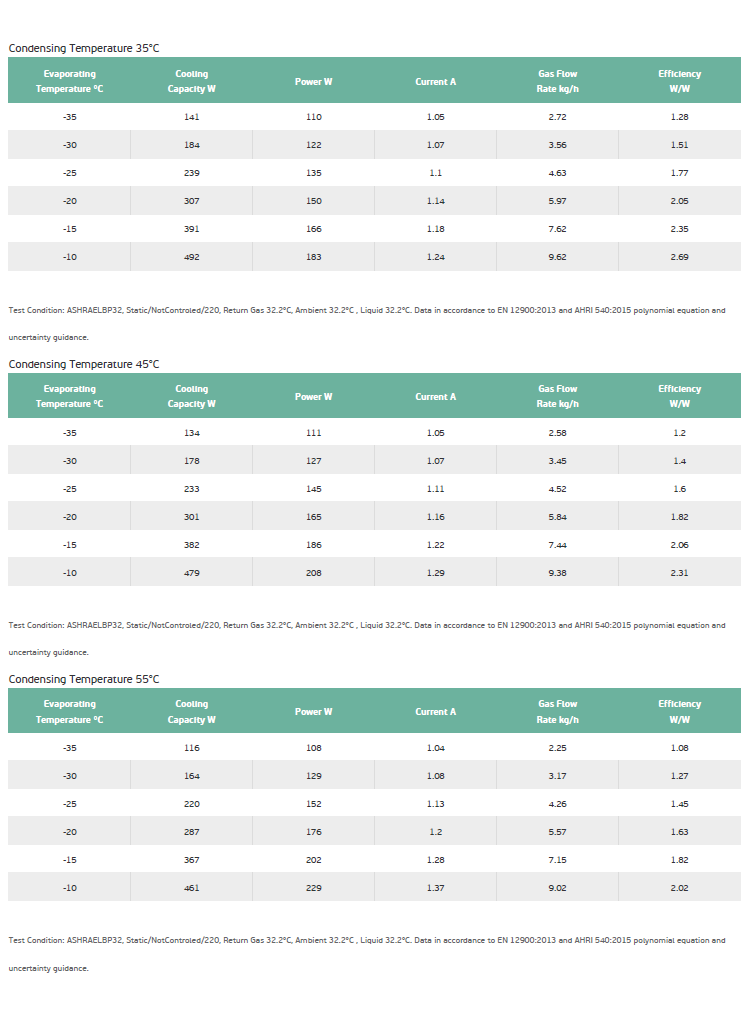Select gas flow value 7.62
This screenshot has height=1020, width=750.
(x=557, y=229)
